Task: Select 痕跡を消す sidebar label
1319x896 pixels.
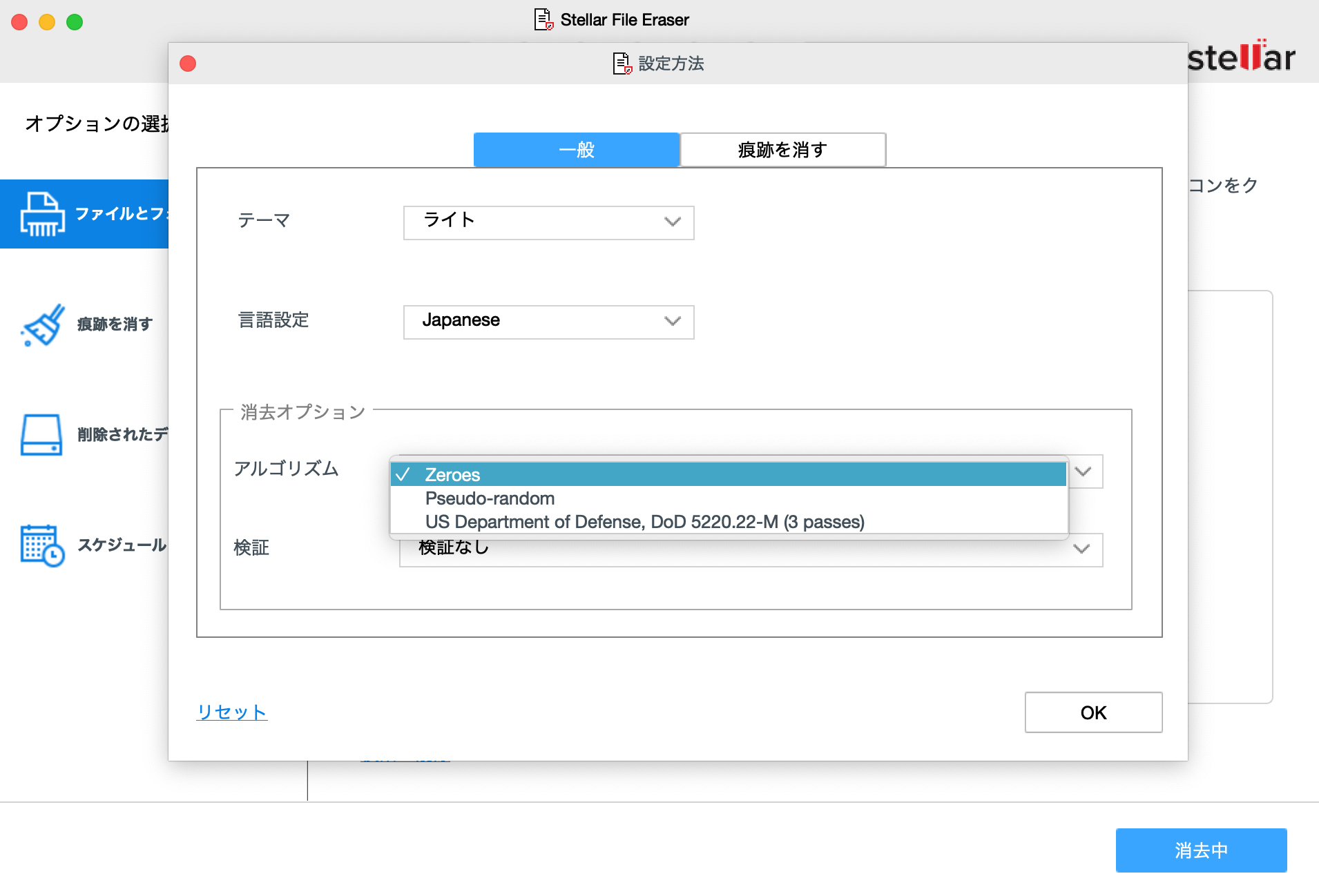Action: point(115,324)
